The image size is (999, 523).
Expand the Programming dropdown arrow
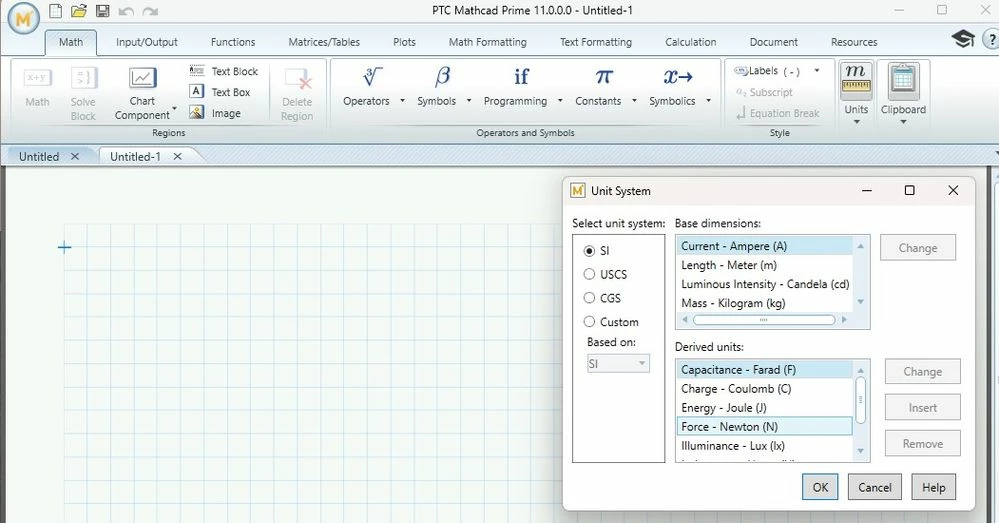(560, 101)
